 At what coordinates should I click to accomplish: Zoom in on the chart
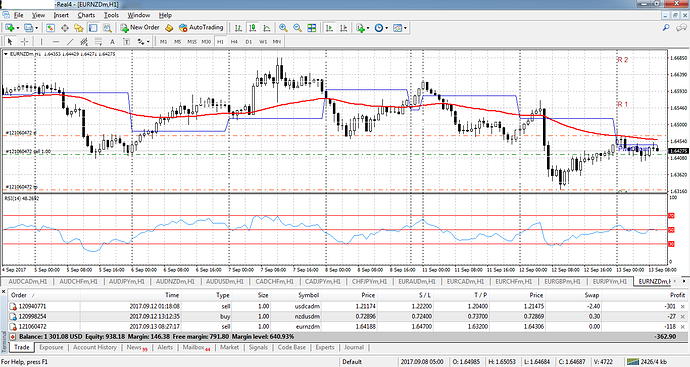tap(283, 28)
